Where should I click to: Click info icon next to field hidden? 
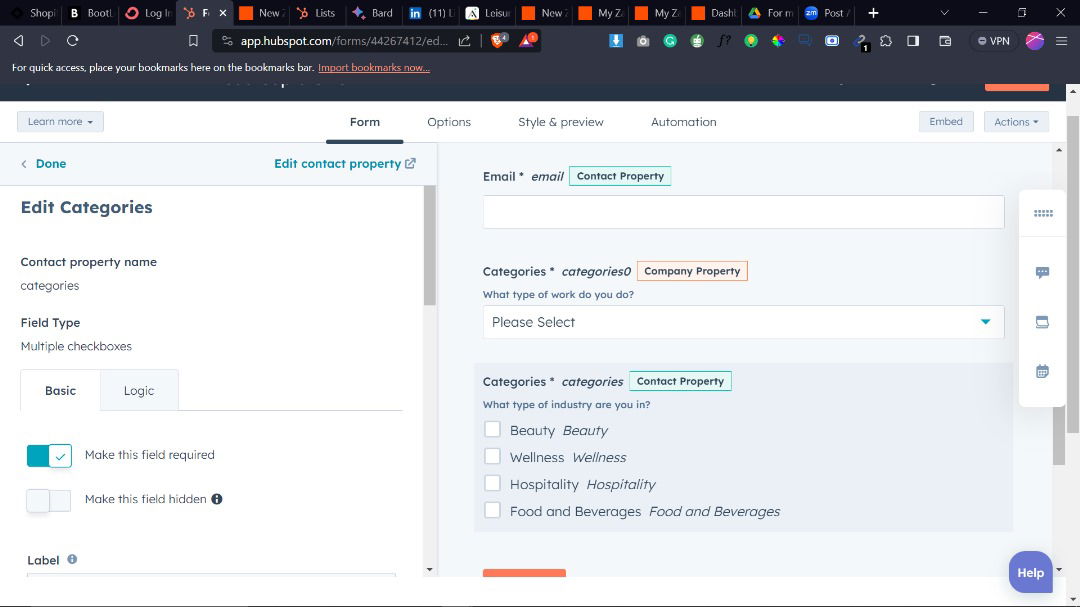pos(217,499)
